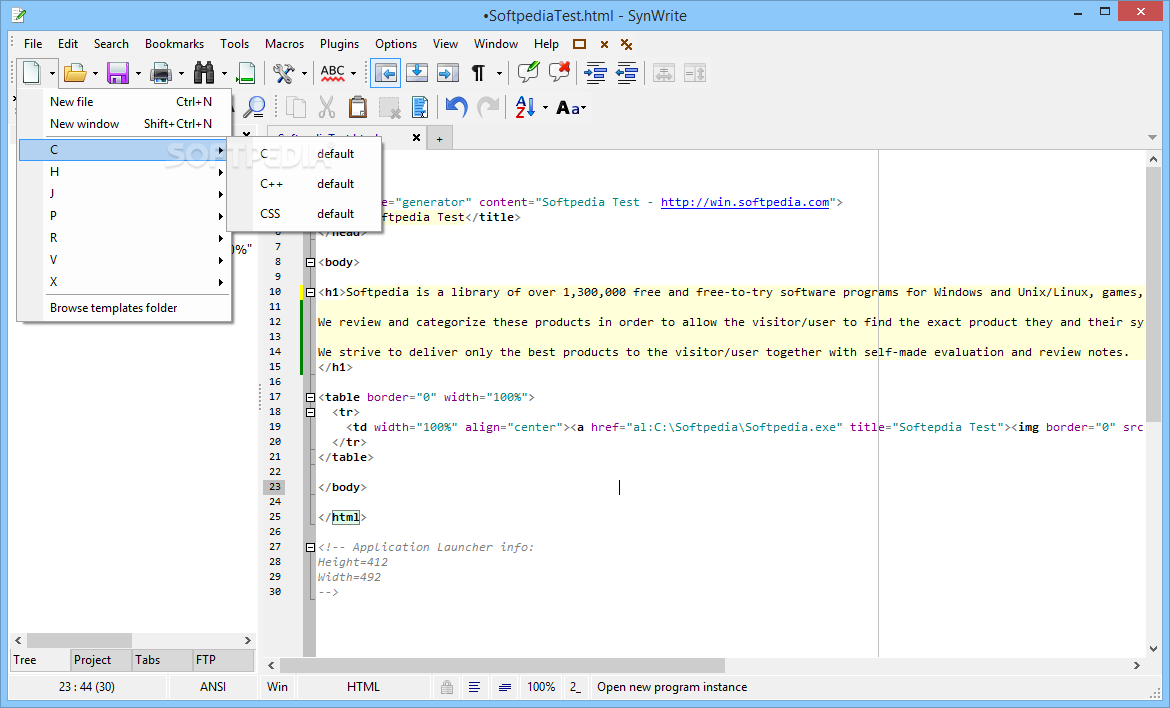Click the Paste clipboard icon
The image size is (1170, 708).
[x=358, y=107]
